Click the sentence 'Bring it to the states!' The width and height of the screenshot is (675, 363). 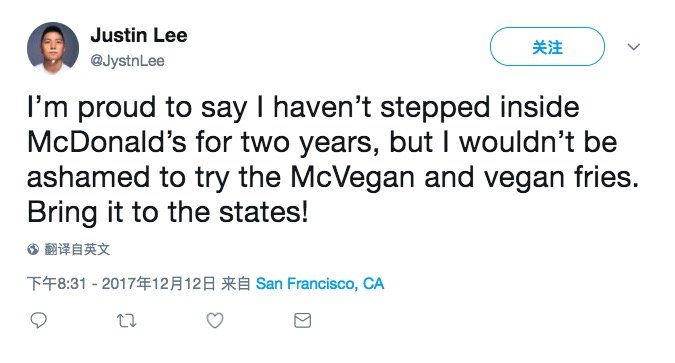tap(168, 212)
